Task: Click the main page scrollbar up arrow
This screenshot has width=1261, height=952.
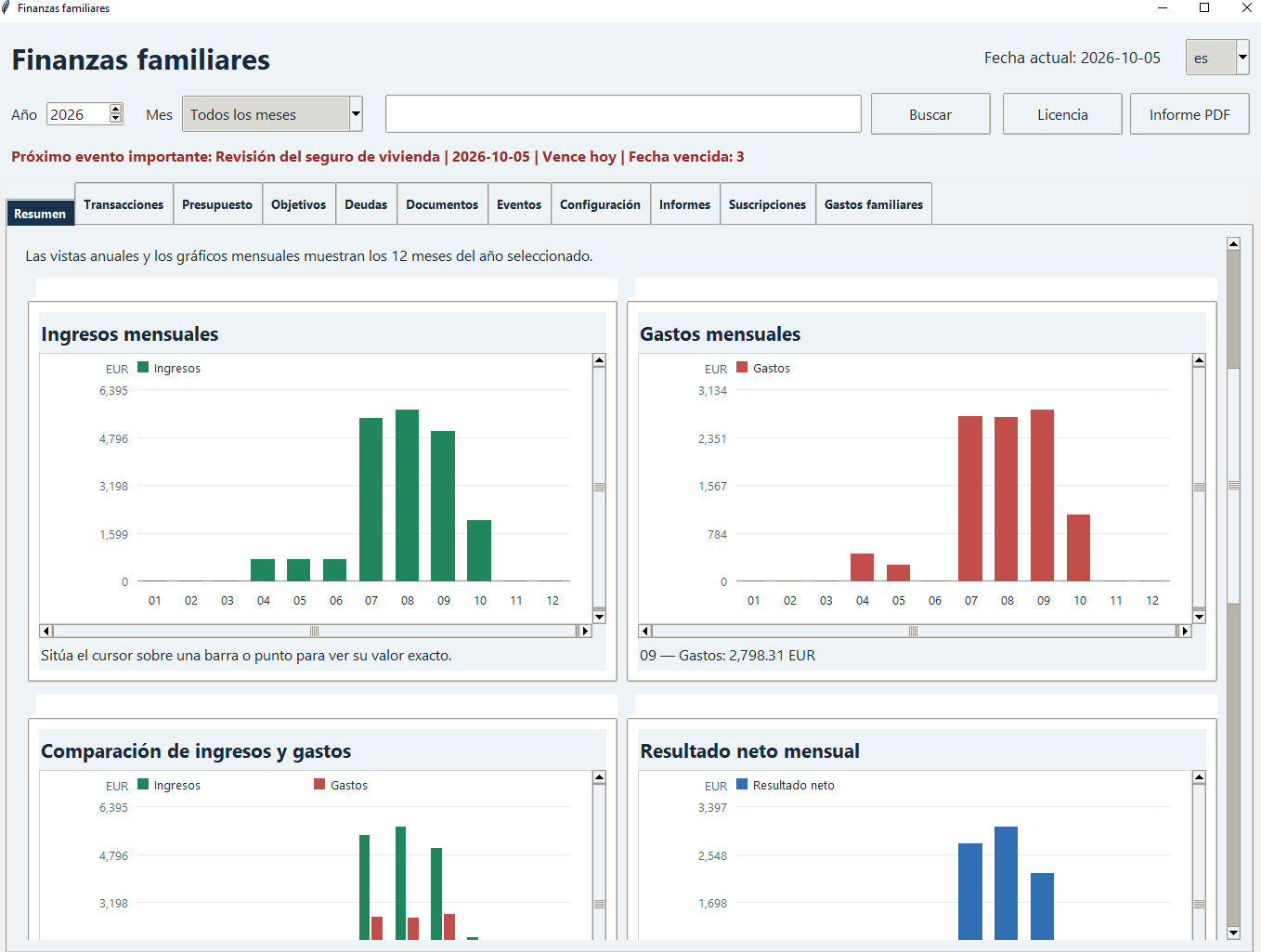Action: click(x=1233, y=243)
